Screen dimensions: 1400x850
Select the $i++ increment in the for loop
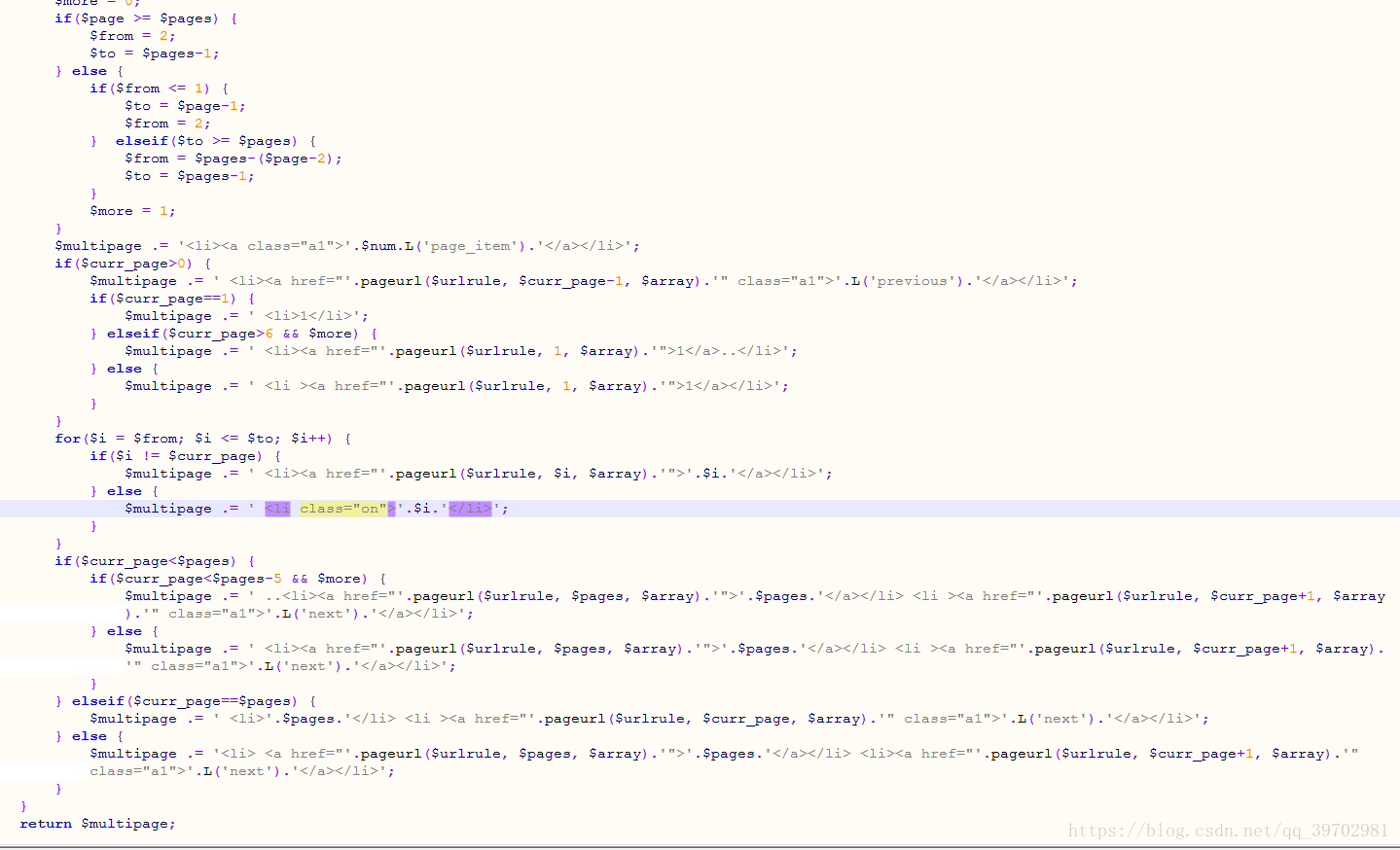[x=308, y=438]
